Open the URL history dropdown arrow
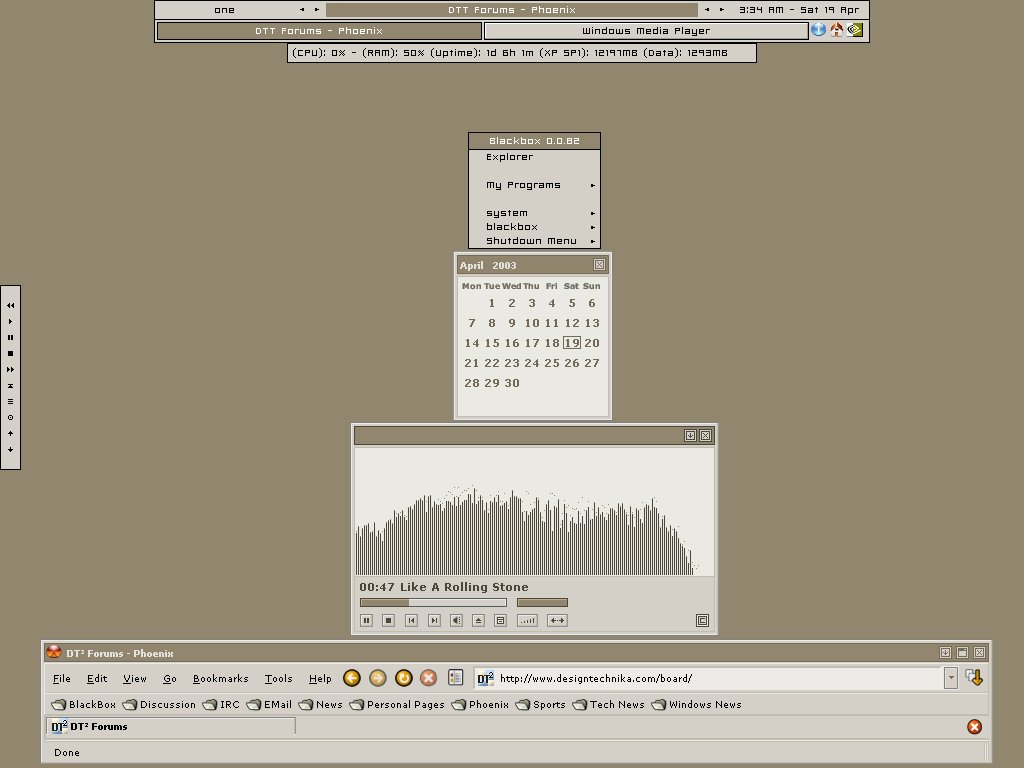 950,678
